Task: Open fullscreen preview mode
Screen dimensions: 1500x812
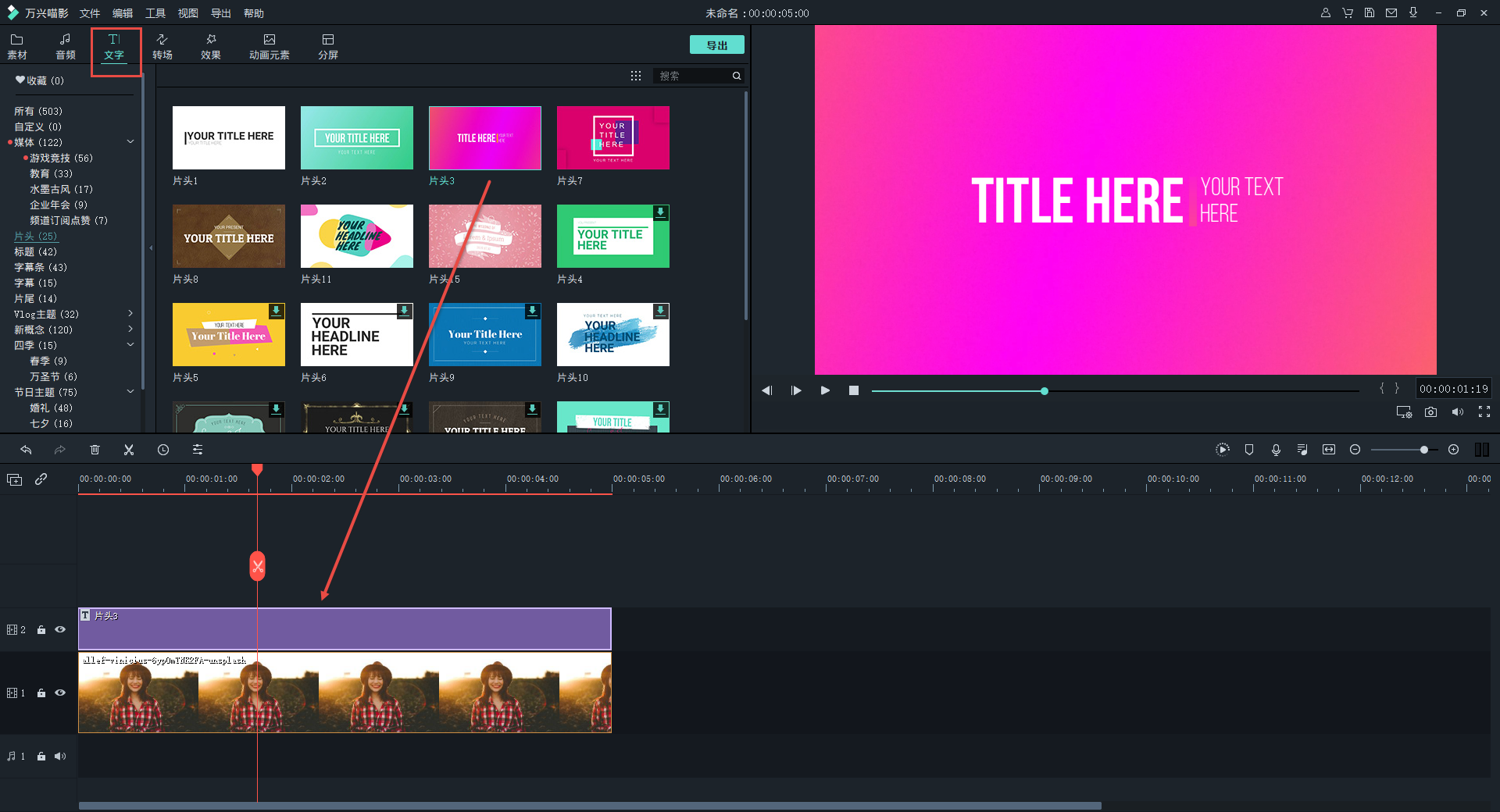Action: [1484, 412]
